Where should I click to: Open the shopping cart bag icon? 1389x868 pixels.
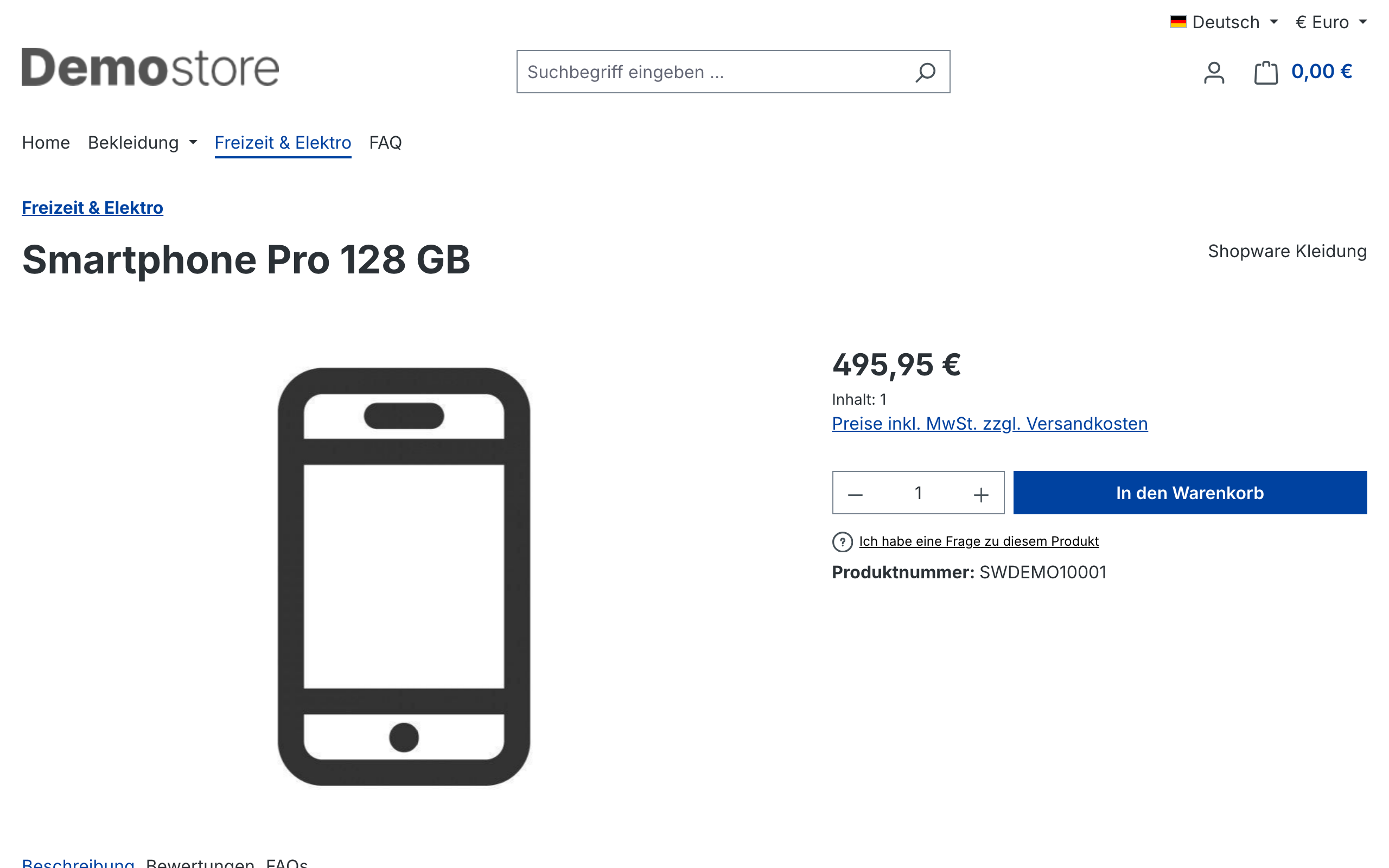1266,72
